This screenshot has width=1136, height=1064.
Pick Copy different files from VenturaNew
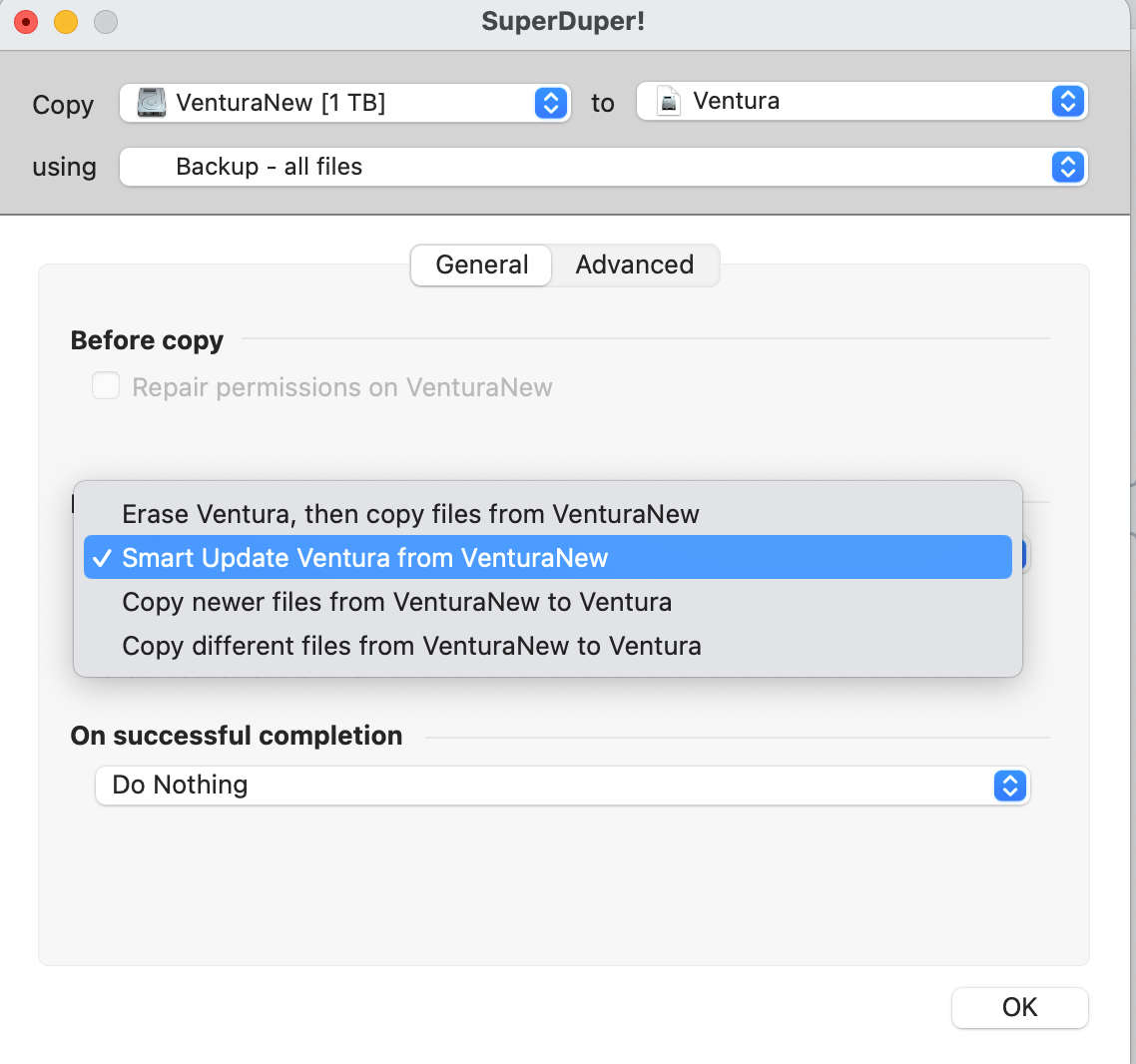click(x=411, y=646)
